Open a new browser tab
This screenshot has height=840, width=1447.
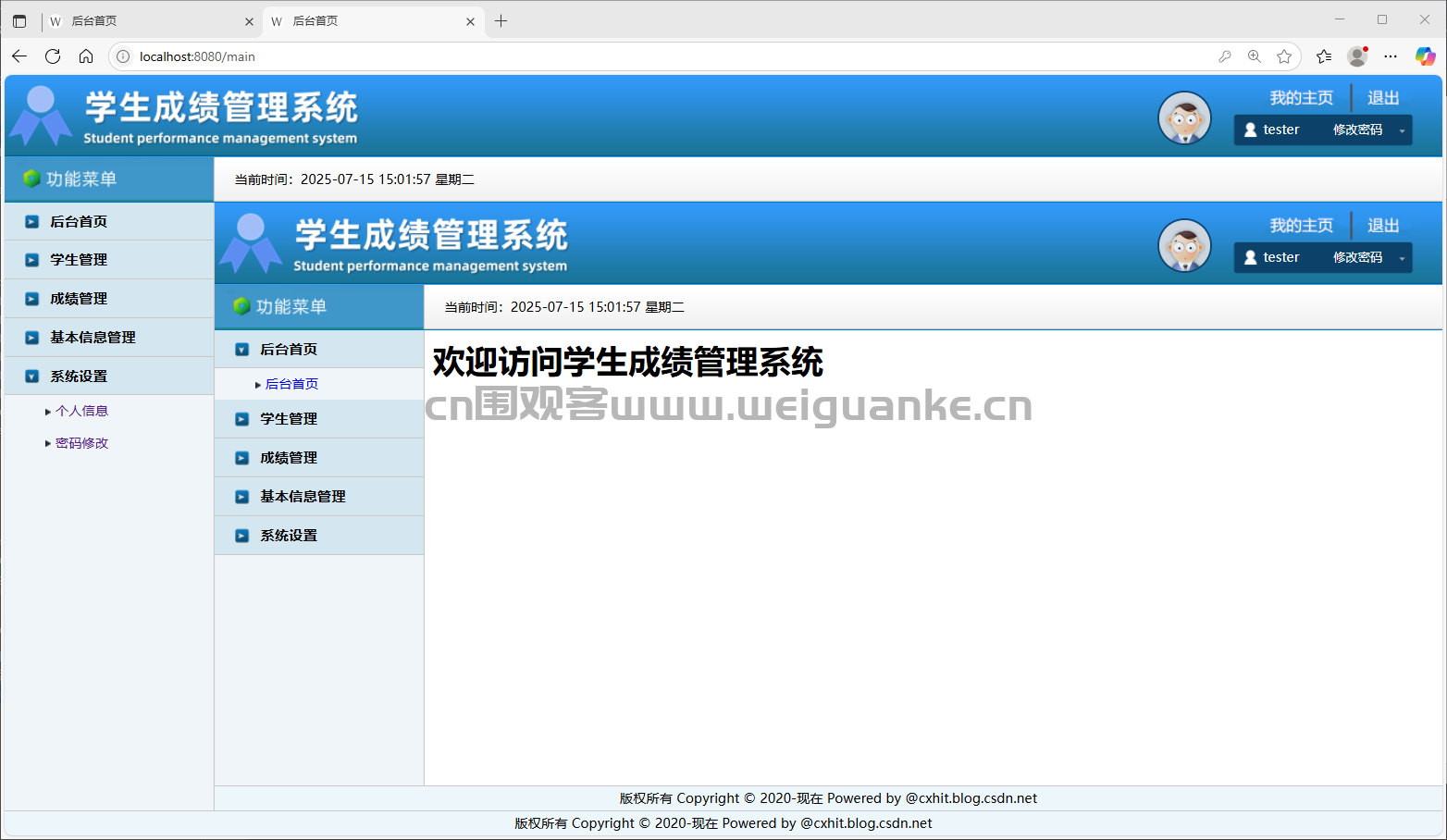point(501,20)
